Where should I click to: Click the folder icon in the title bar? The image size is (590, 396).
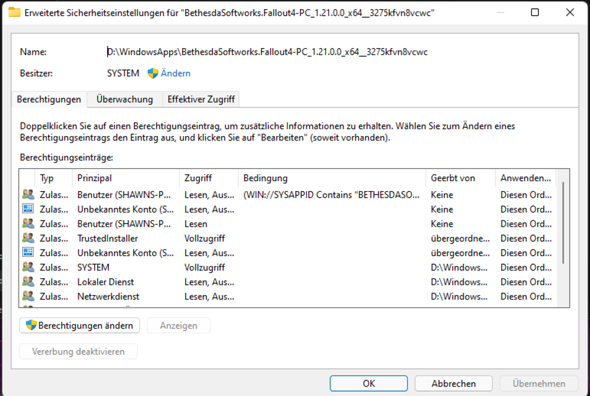pos(14,12)
